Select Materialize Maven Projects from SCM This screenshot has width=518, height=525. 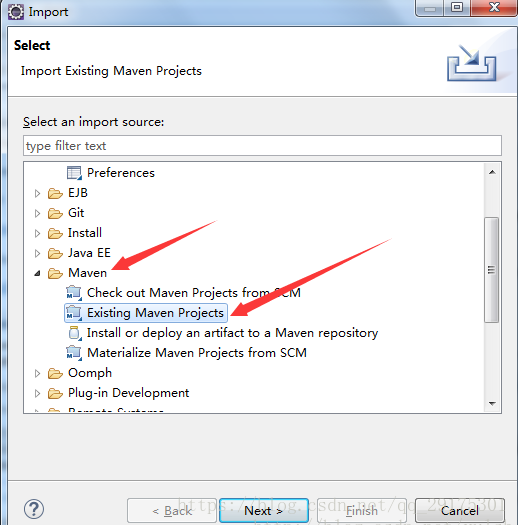pos(197,353)
